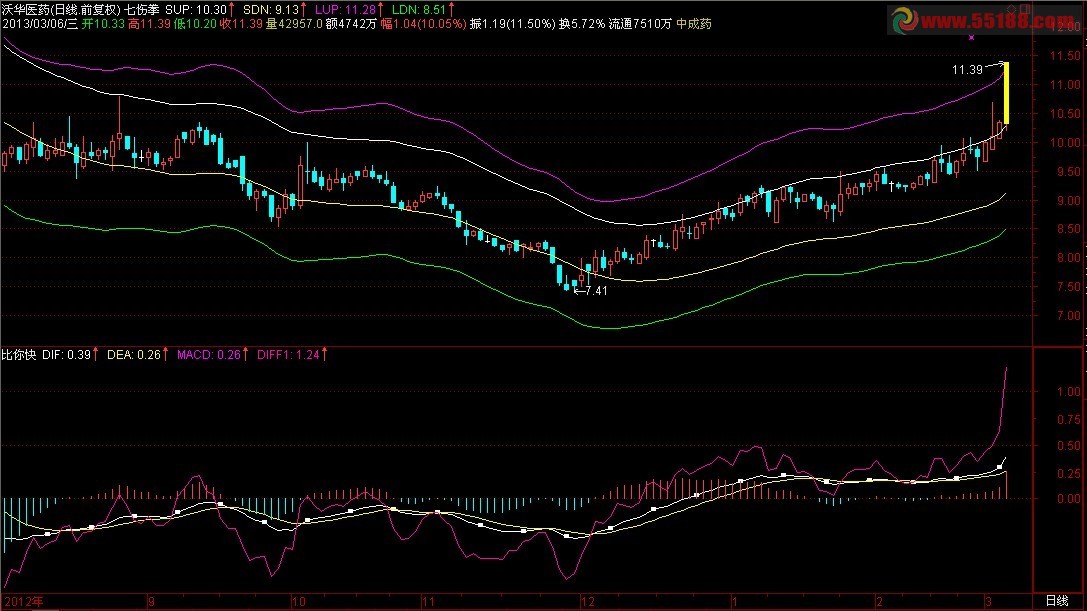1087x611 pixels.
Task: Click the date 2013/03/06/三 in the header
Action: pos(40,24)
